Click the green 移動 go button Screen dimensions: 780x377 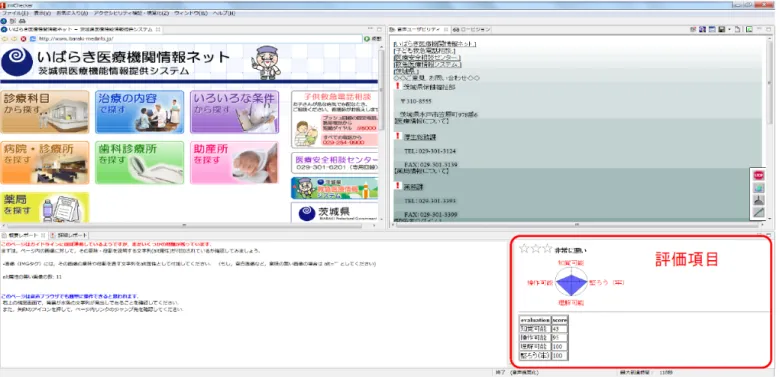point(372,39)
